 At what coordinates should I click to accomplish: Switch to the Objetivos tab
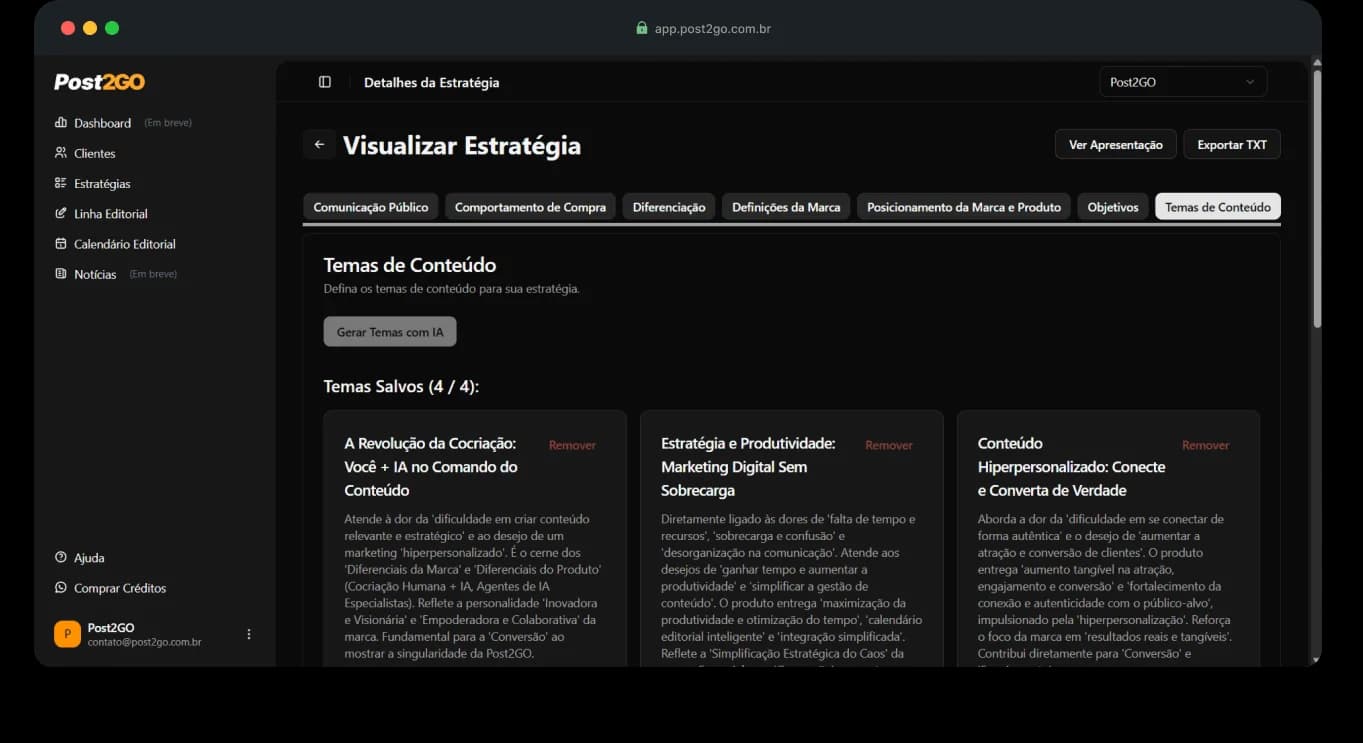(1113, 207)
